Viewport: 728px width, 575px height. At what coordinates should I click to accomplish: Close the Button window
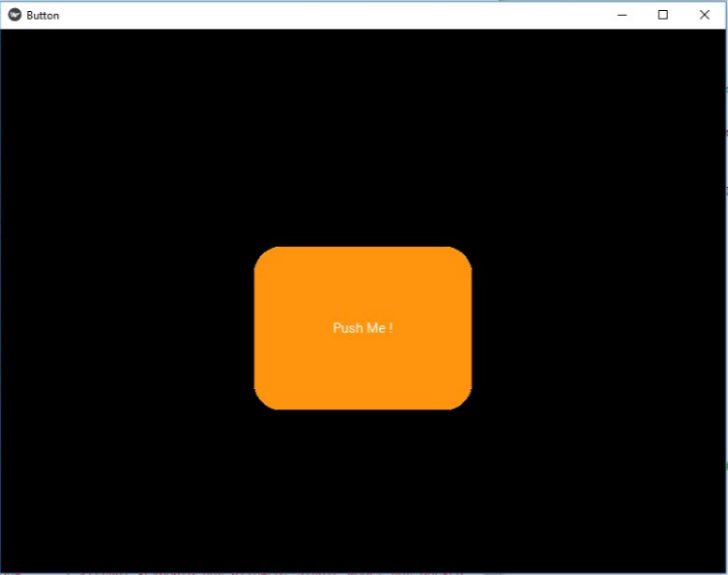point(704,15)
